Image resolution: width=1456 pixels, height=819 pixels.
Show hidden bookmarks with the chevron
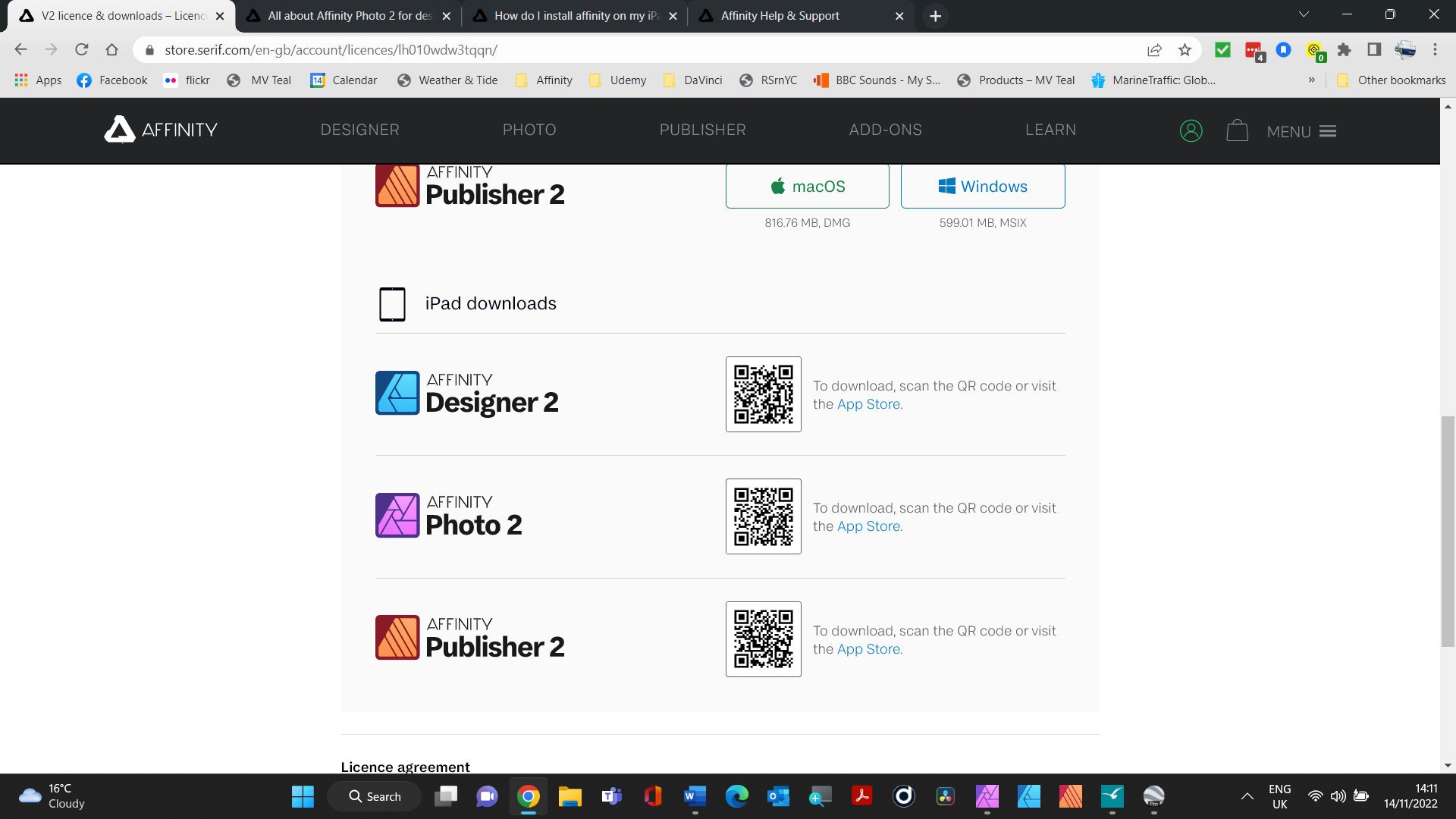click(x=1311, y=80)
